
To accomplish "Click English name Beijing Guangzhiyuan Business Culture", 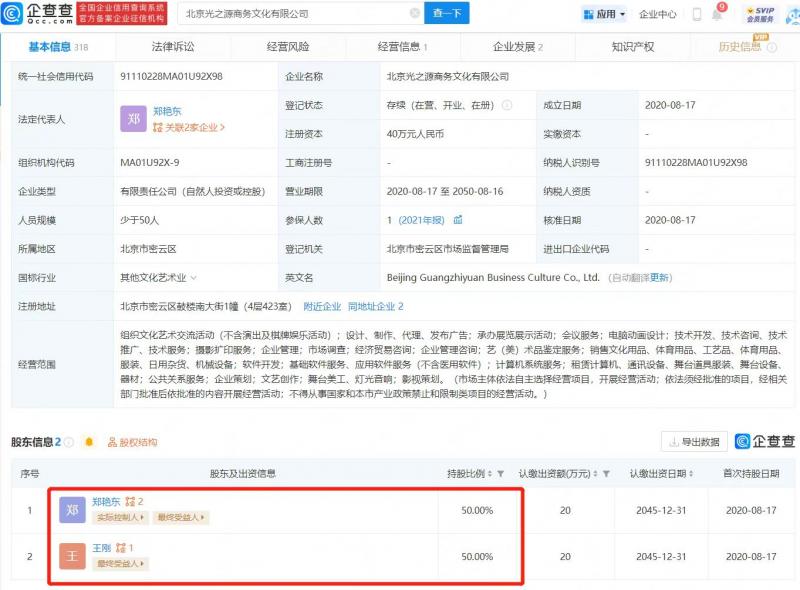I will [493, 278].
